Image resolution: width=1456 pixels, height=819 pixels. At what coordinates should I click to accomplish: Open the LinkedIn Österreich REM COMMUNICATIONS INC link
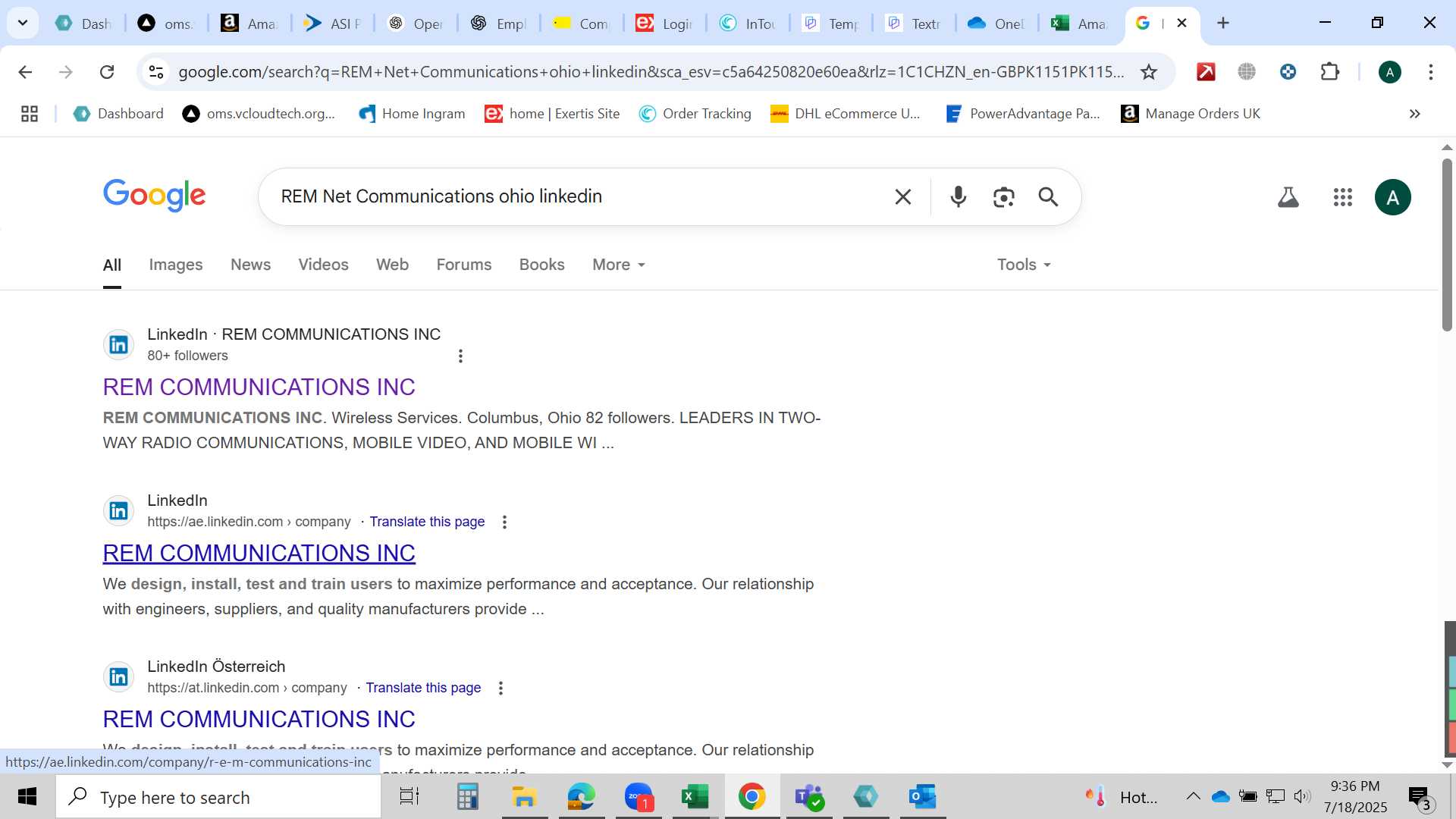click(x=259, y=720)
